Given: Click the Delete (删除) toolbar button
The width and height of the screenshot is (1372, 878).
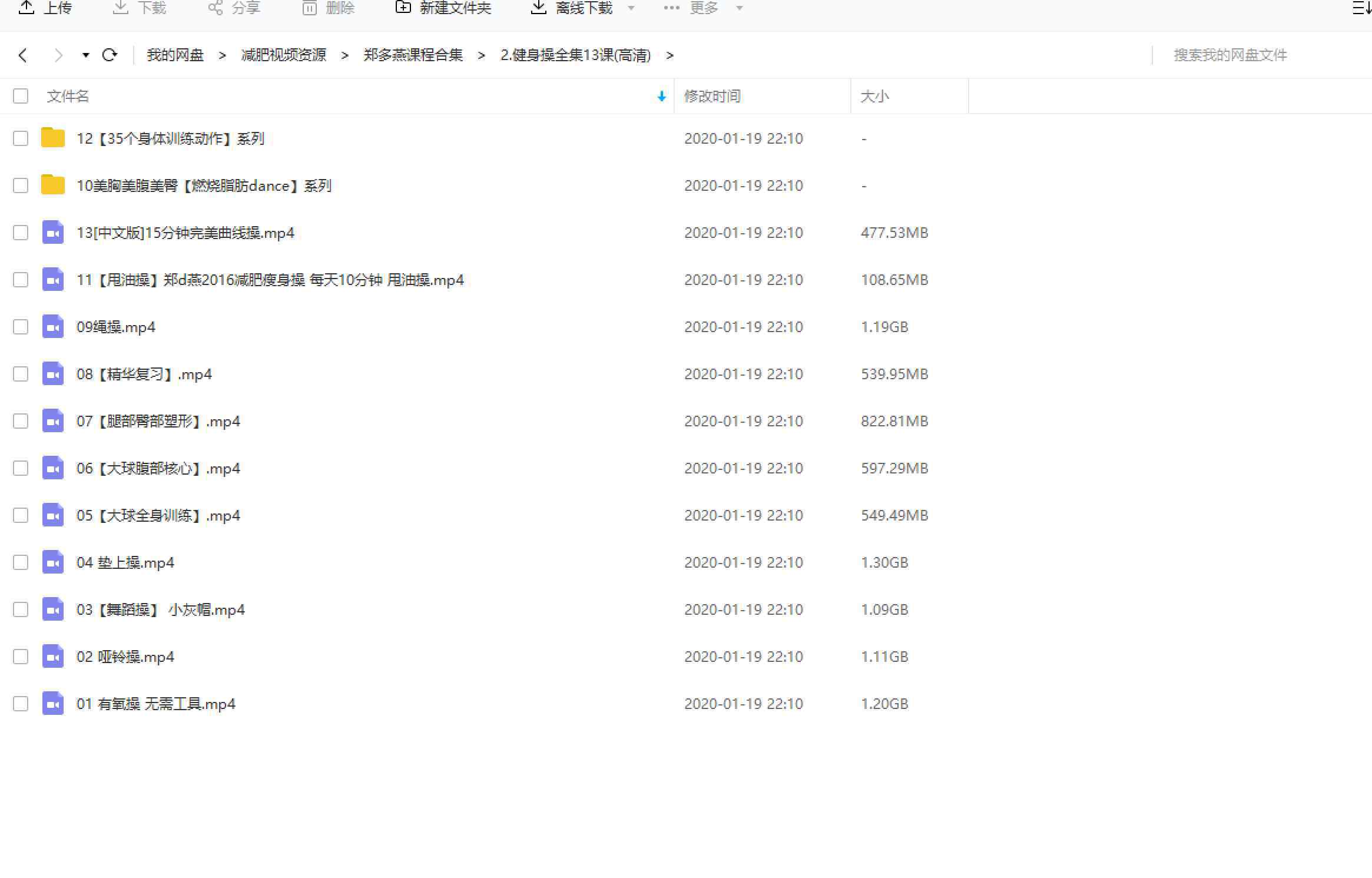Looking at the screenshot, I should [x=328, y=8].
